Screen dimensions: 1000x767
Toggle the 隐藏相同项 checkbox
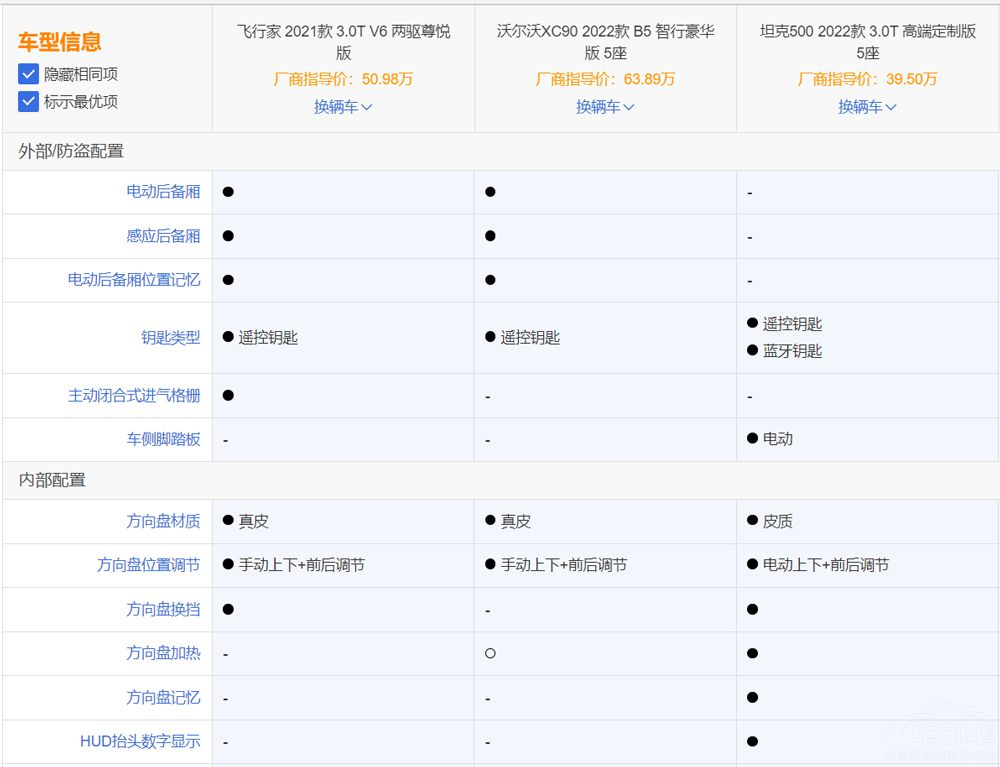[x=29, y=74]
